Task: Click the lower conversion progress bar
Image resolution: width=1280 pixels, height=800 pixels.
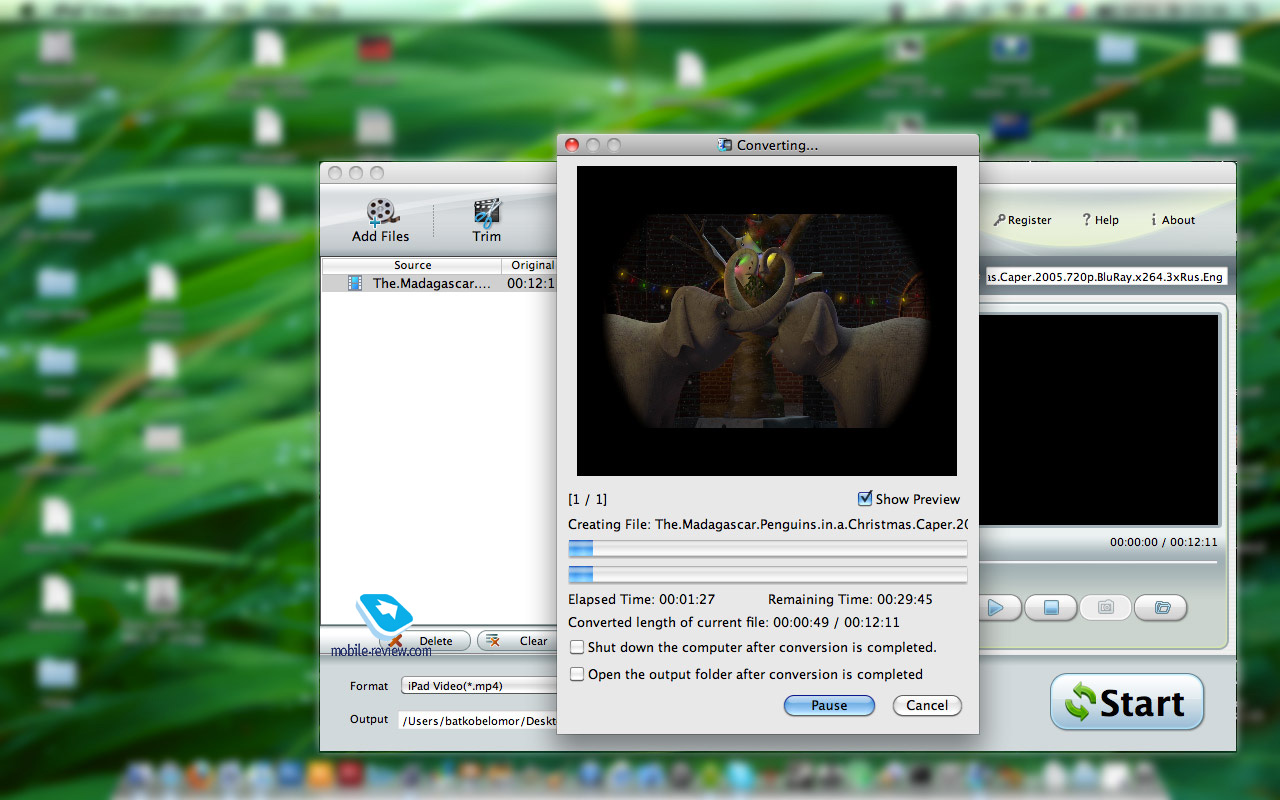Action: (x=768, y=574)
